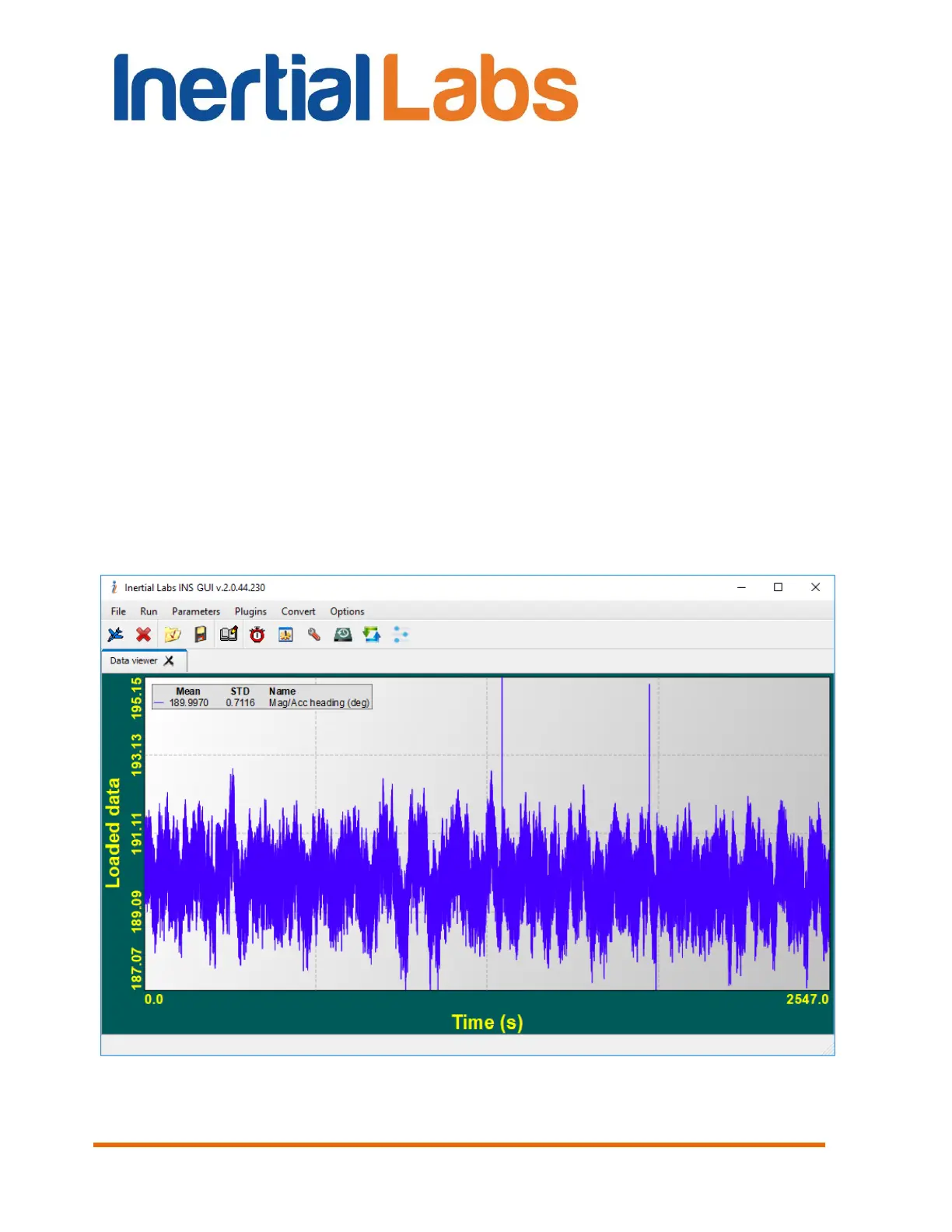Viewport: 952px width, 1232px height.
Task: Click the window resize grip corner
Action: point(828,1049)
